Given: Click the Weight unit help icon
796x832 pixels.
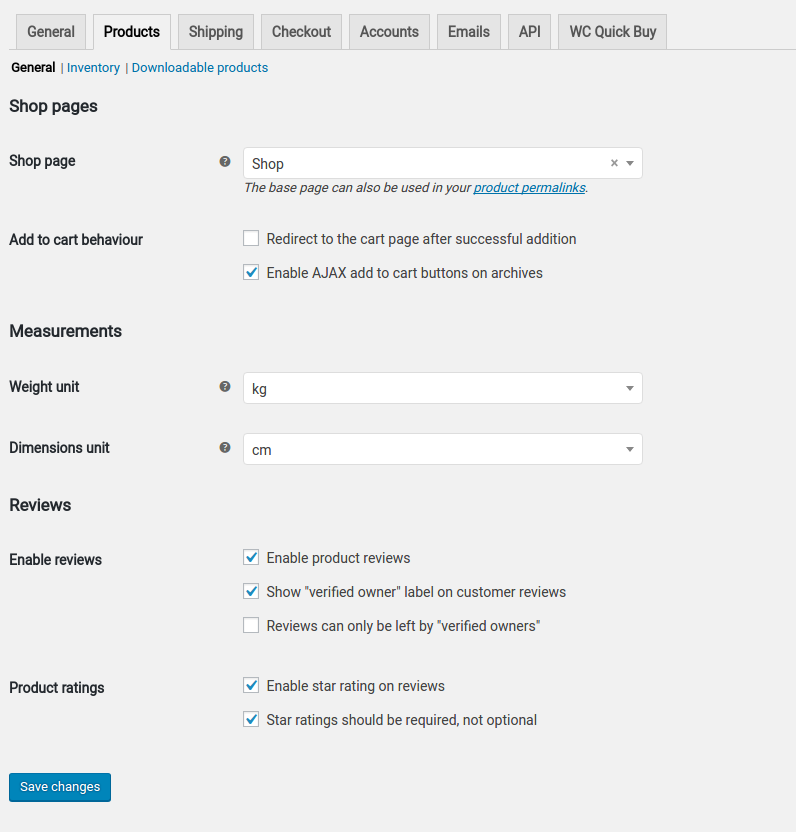Looking at the screenshot, I should (225, 386).
